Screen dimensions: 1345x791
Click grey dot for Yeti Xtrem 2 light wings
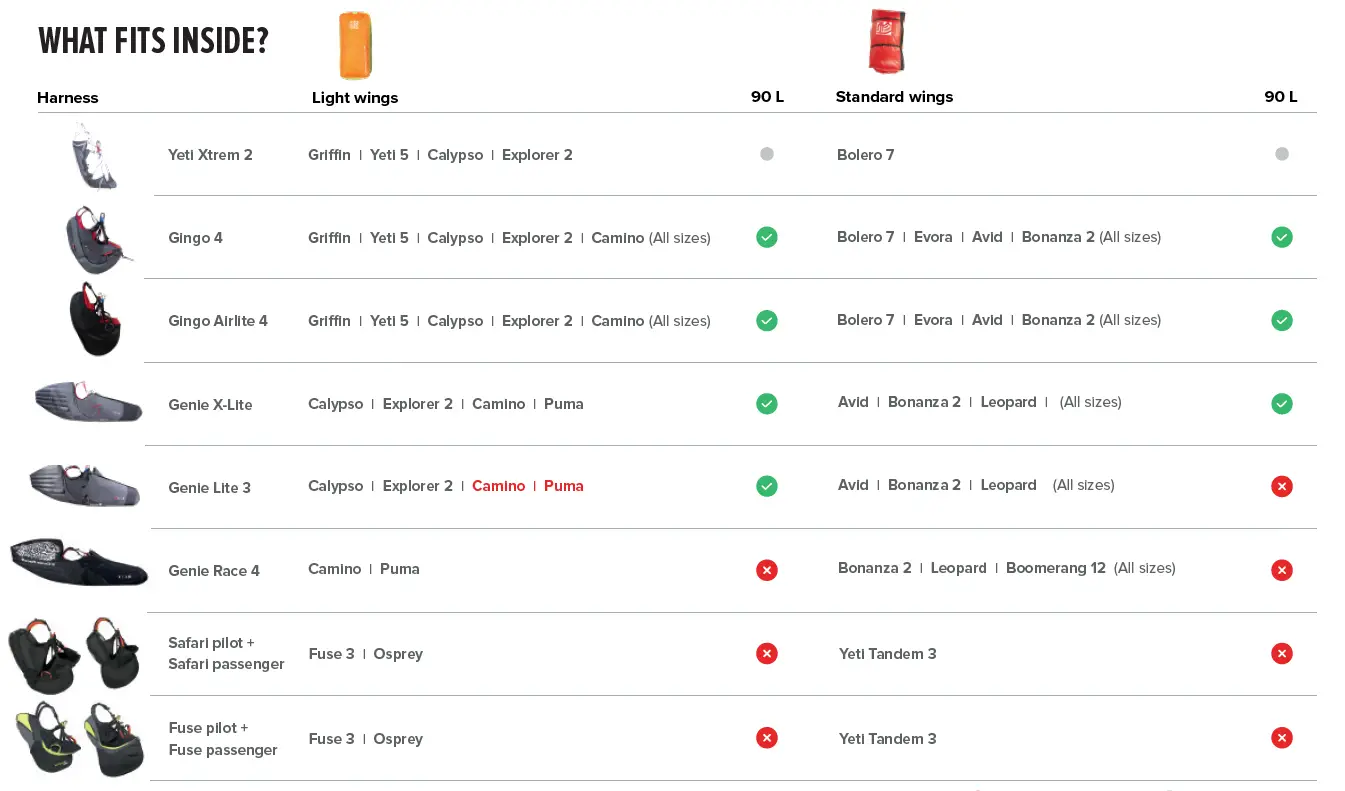point(767,154)
